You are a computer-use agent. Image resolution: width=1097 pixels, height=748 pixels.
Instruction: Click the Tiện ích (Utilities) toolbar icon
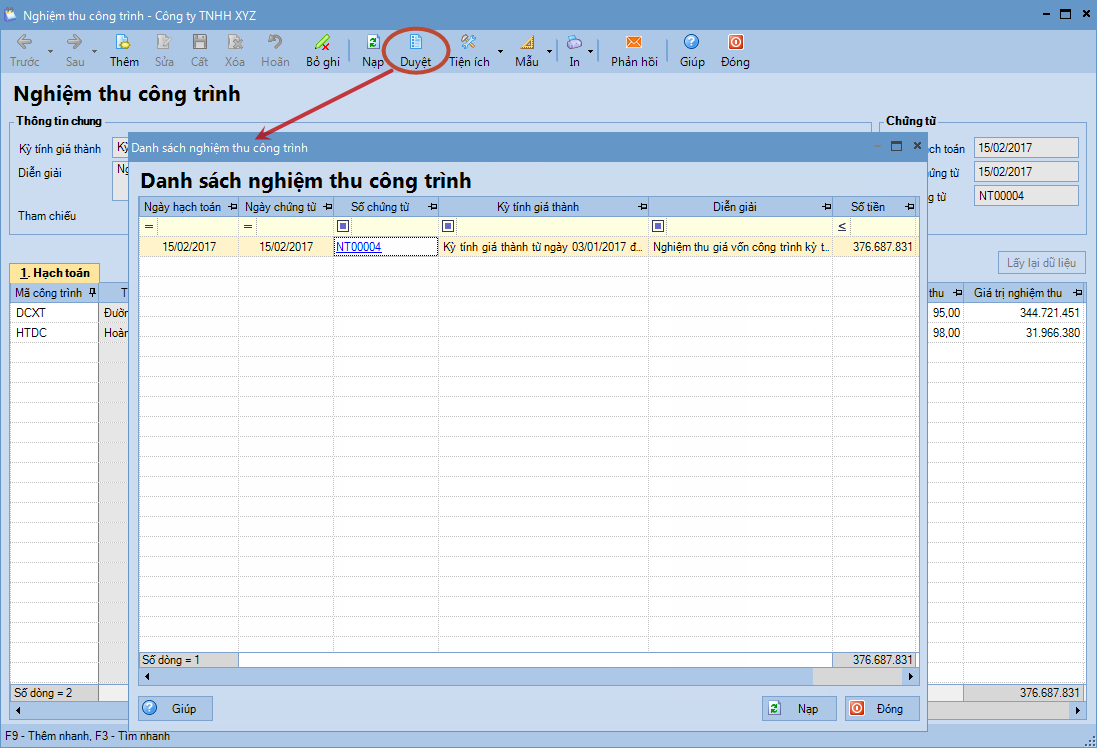pyautogui.click(x=468, y=43)
